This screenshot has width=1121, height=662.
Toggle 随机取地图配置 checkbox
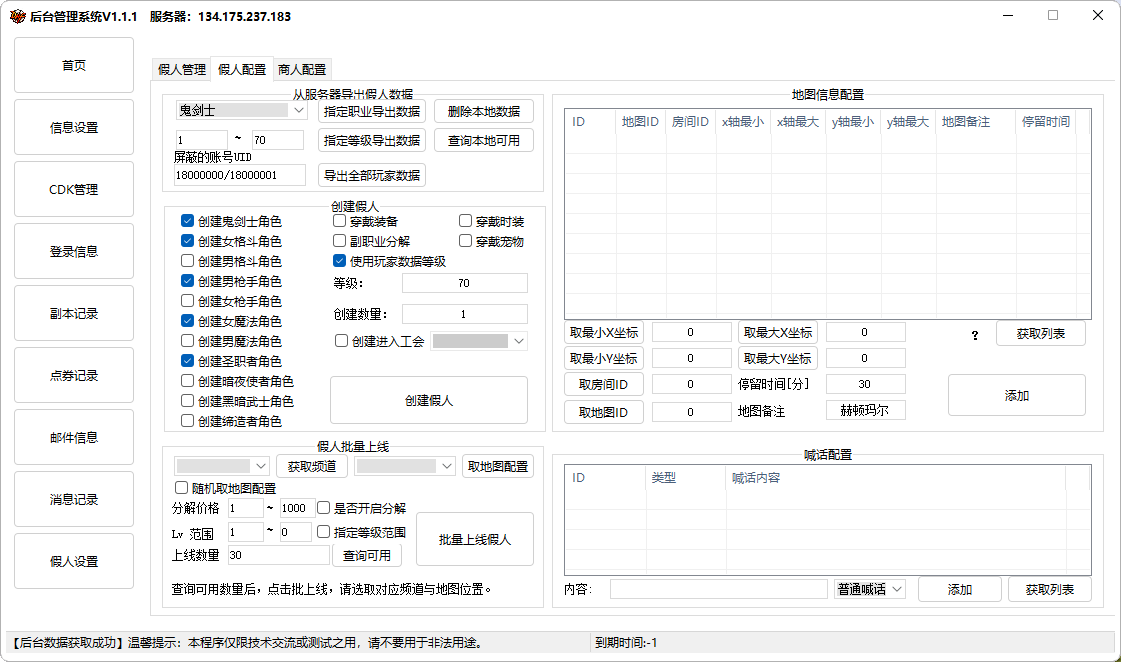pos(182,488)
